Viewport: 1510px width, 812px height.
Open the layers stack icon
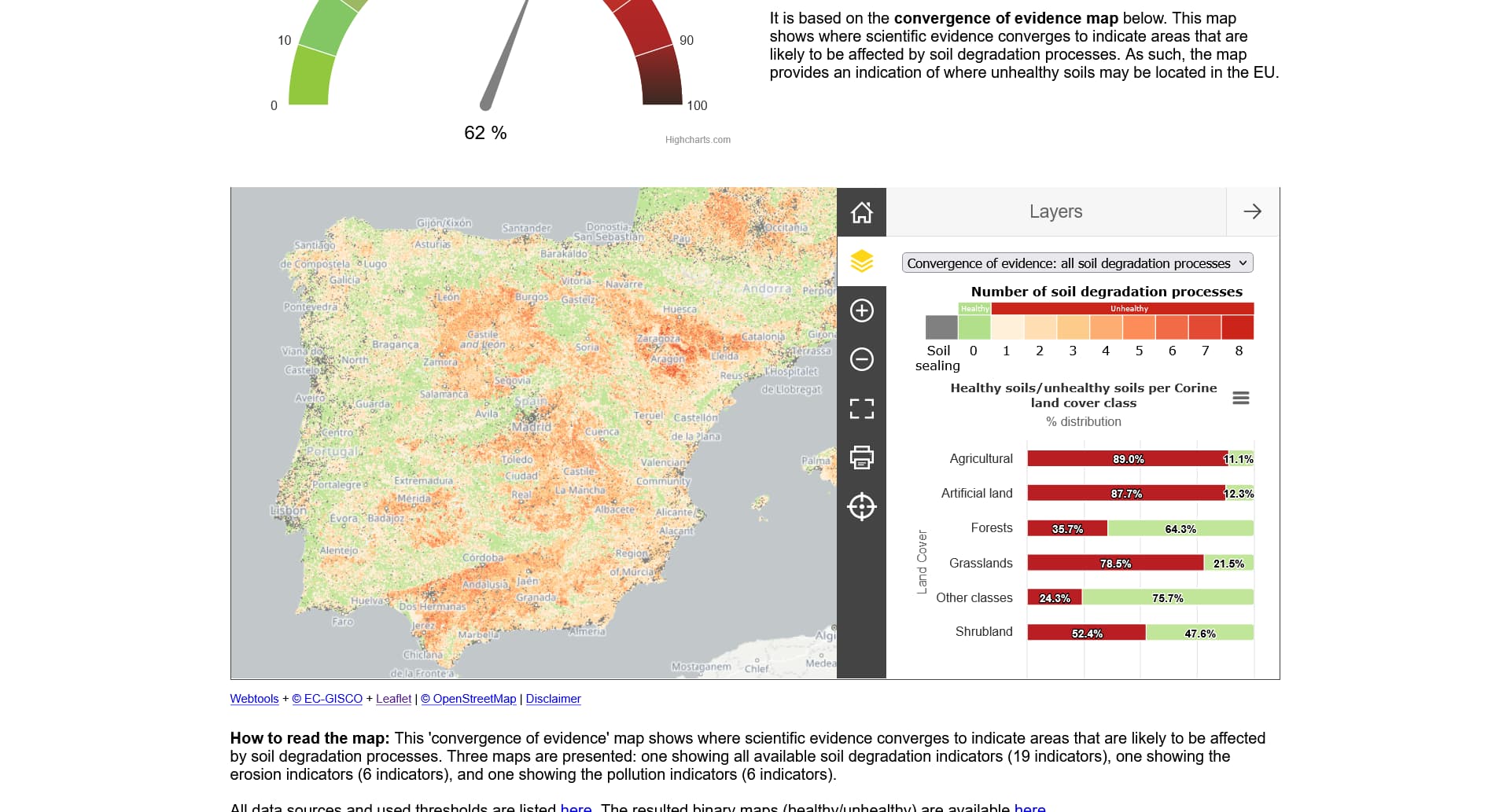pyautogui.click(x=861, y=261)
